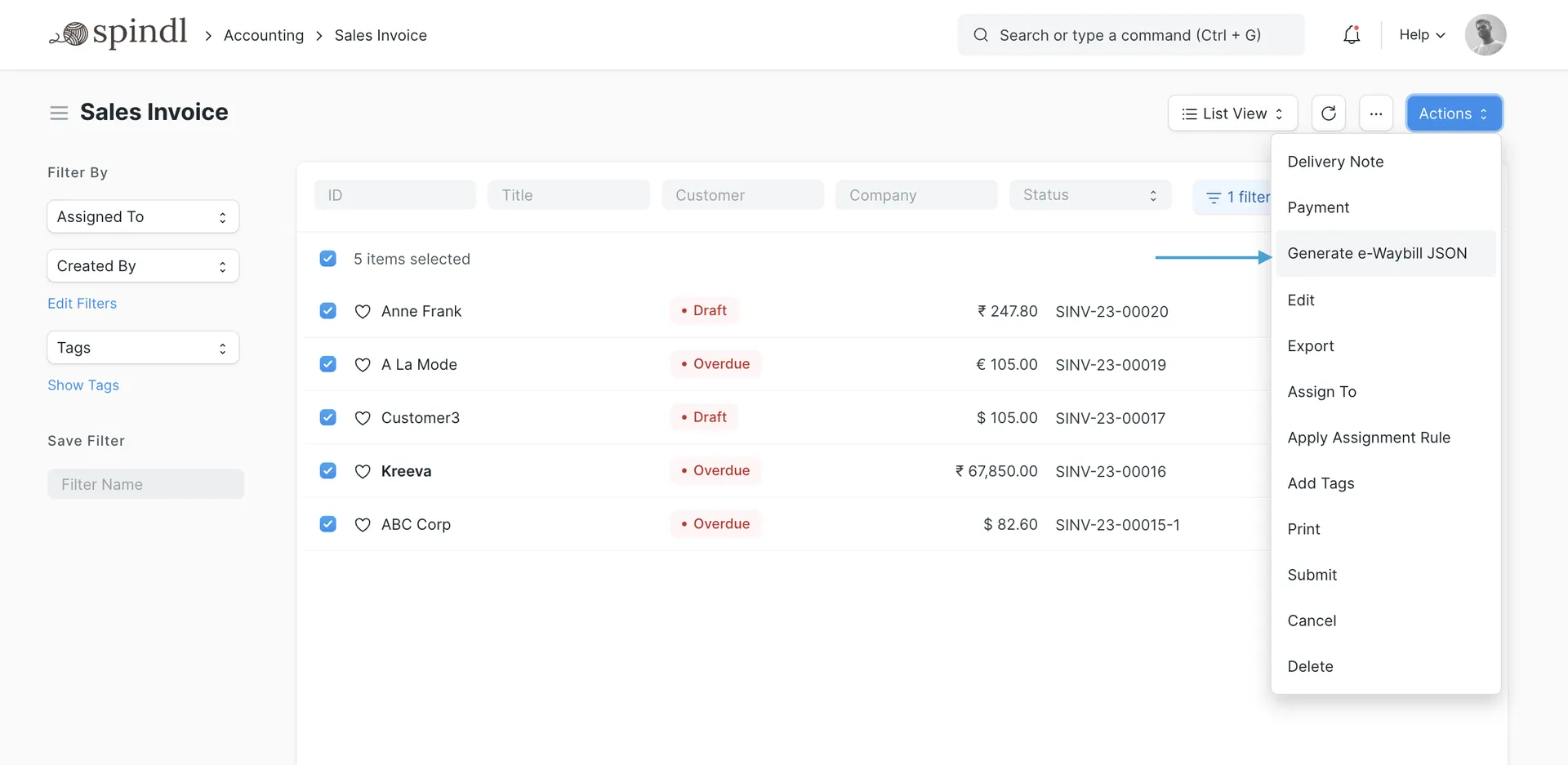
Task: Deselect the A La Mode invoice checkbox
Action: pyautogui.click(x=328, y=364)
